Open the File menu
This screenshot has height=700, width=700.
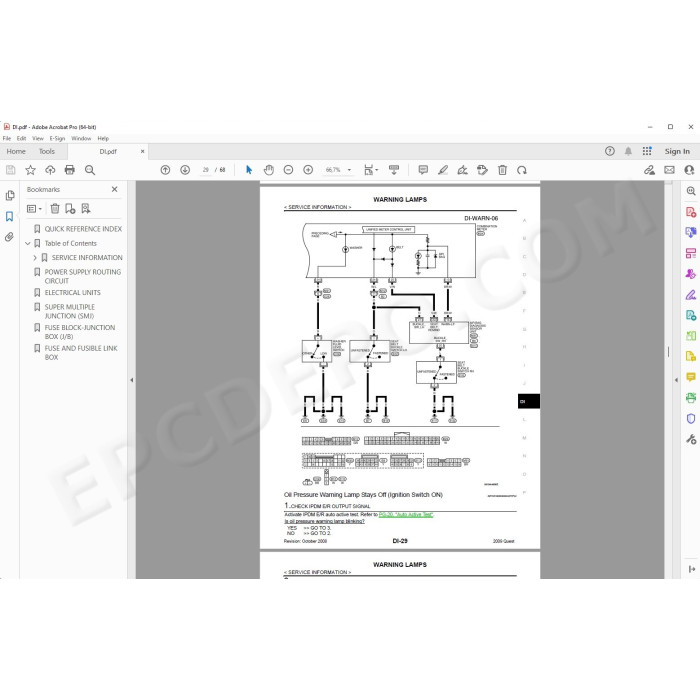pyautogui.click(x=7, y=138)
